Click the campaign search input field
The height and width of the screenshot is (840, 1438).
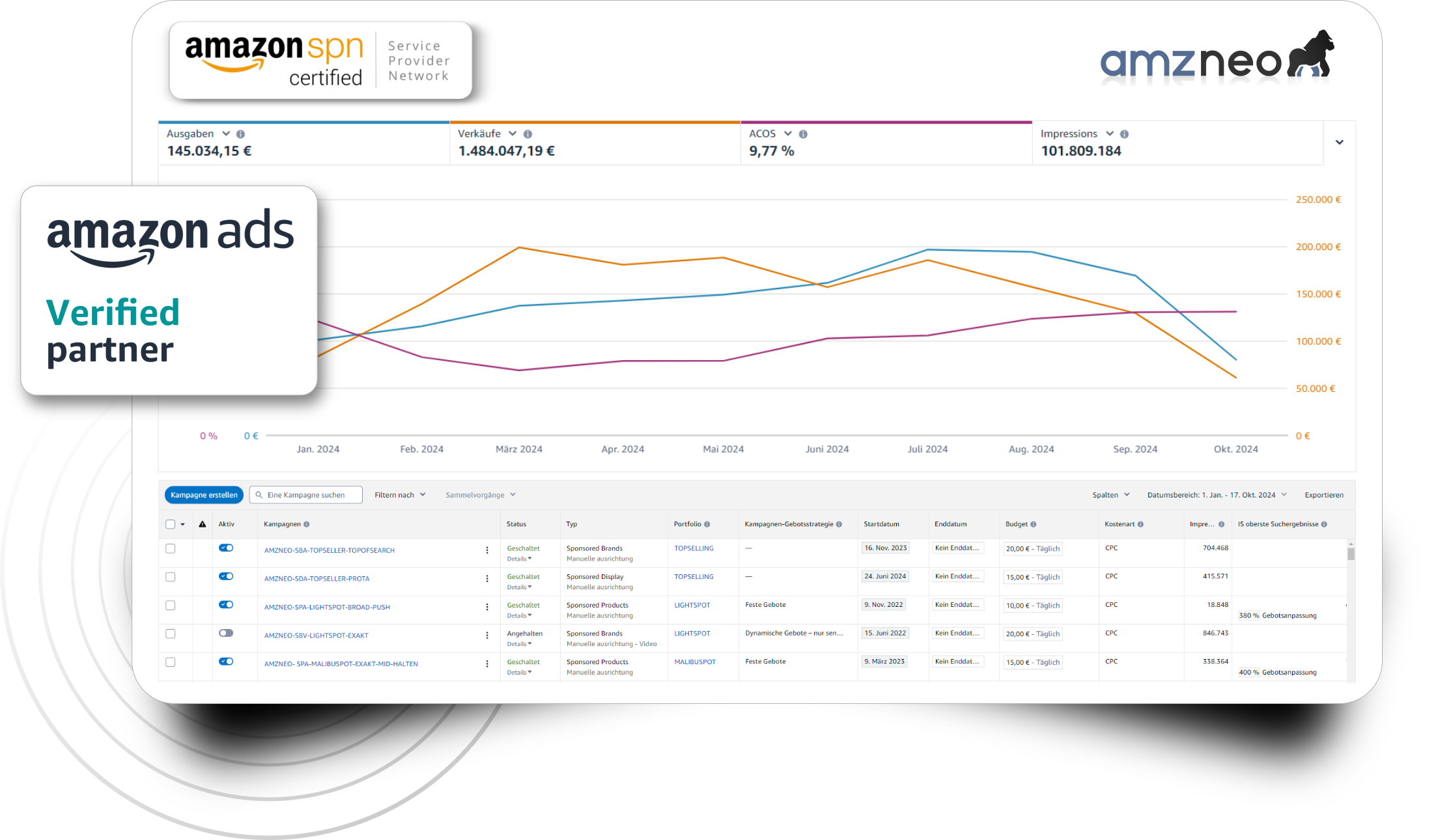[306, 495]
